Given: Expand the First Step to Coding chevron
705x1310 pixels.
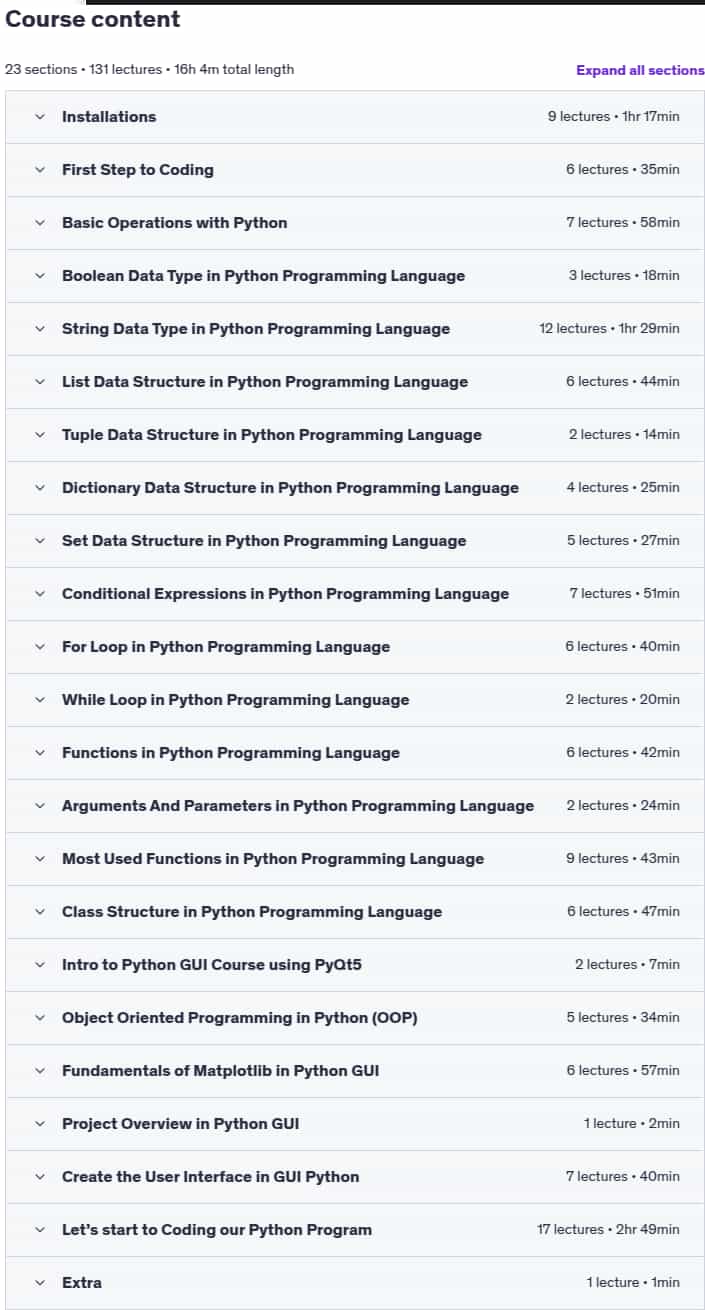Looking at the screenshot, I should pyautogui.click(x=40, y=170).
